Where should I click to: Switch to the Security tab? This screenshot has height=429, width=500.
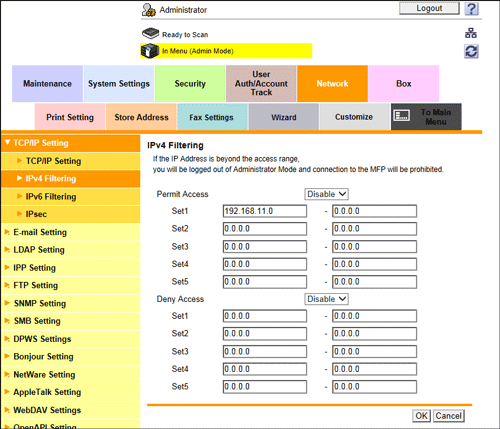click(x=190, y=84)
